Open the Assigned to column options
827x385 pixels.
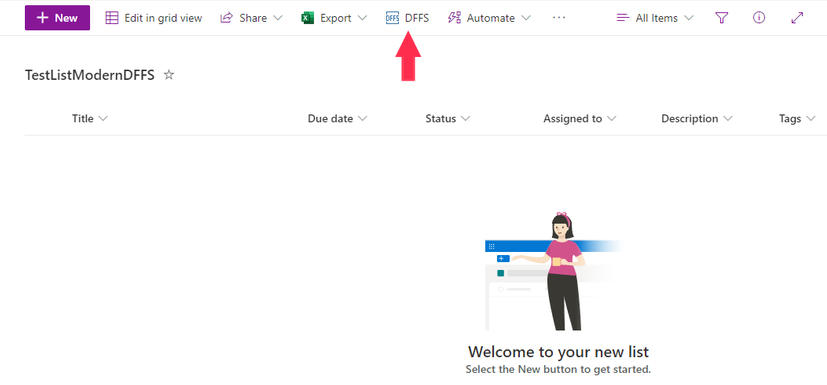(x=580, y=119)
